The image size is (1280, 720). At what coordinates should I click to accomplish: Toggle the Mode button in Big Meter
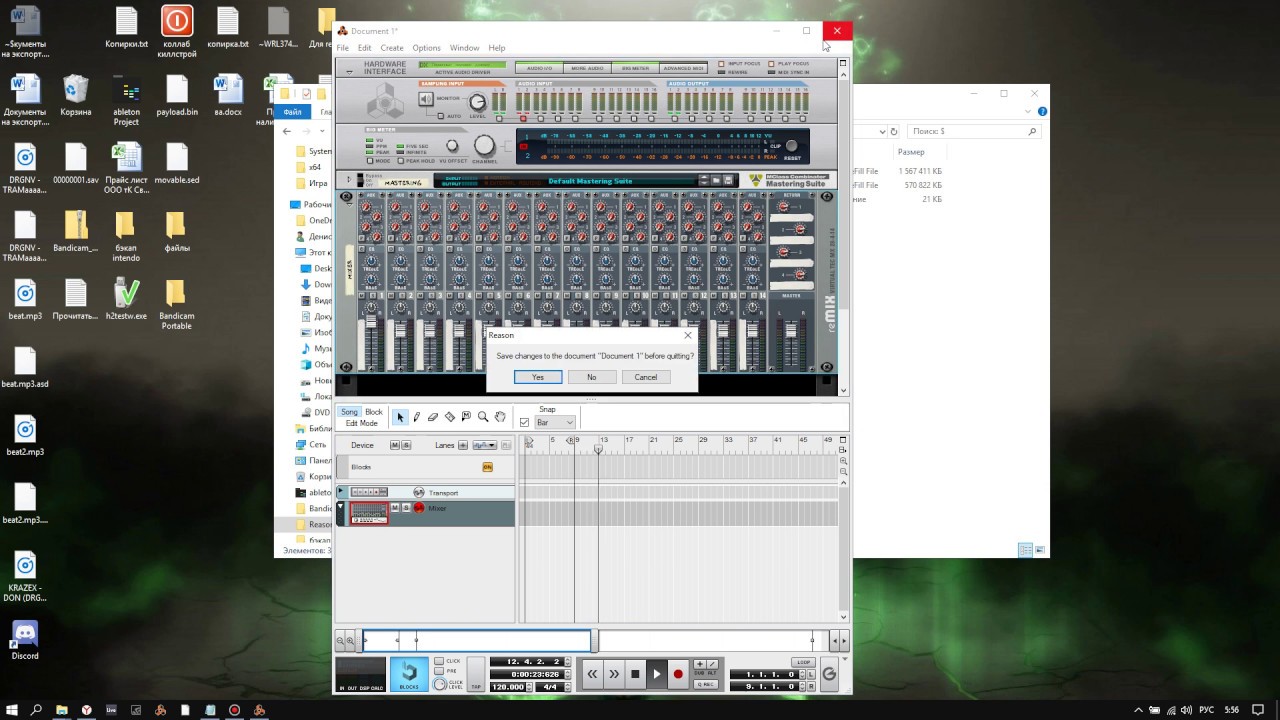pos(371,161)
